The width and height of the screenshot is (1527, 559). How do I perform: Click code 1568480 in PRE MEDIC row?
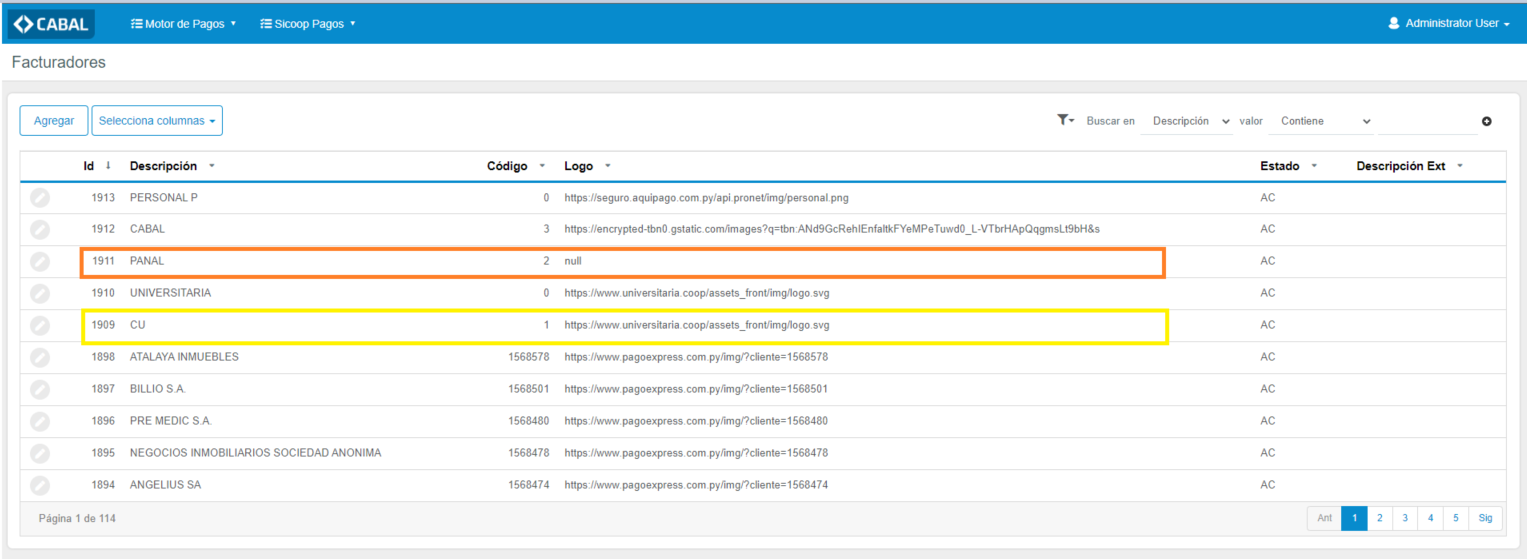pyautogui.click(x=529, y=421)
